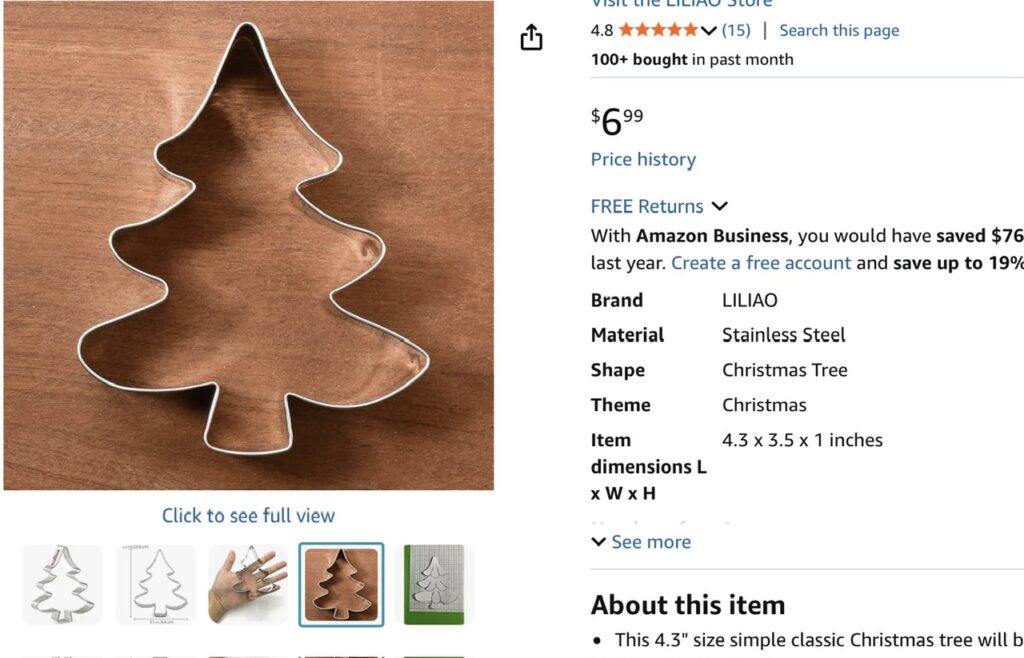Visit the LILIAO Store link
The width and height of the screenshot is (1024, 658).
681,3
